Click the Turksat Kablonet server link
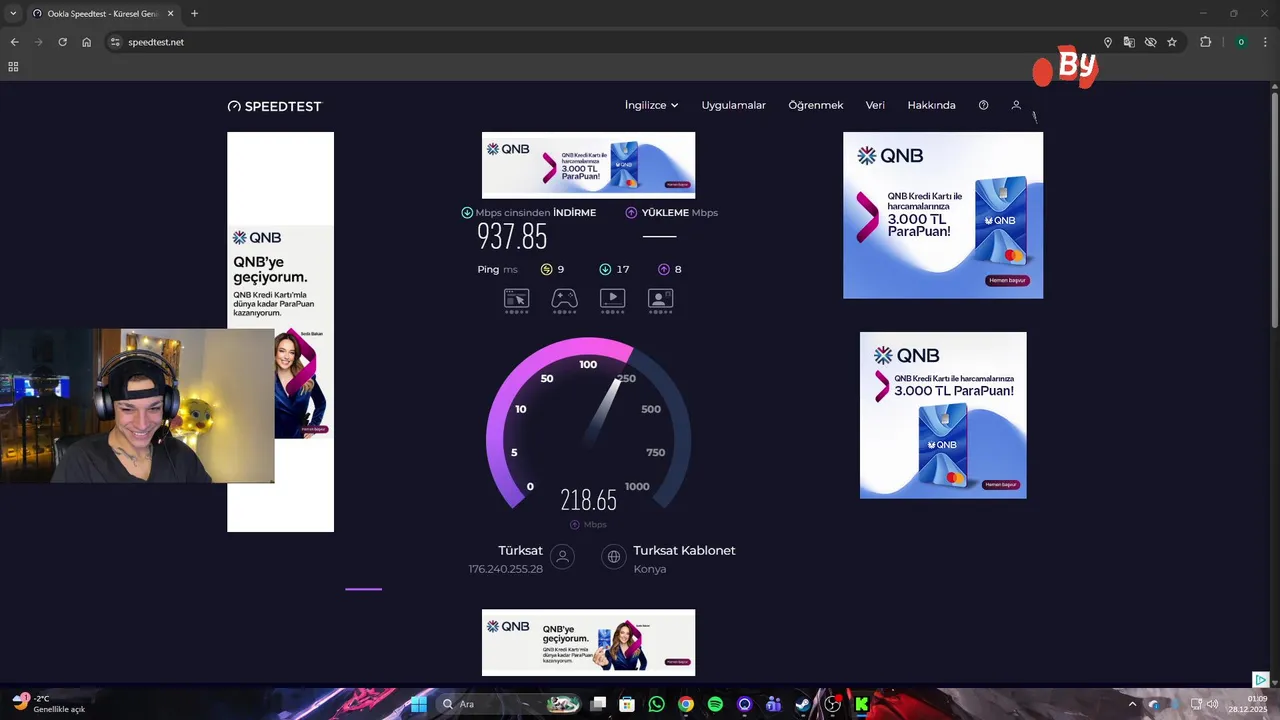The image size is (1280, 720). point(684,550)
